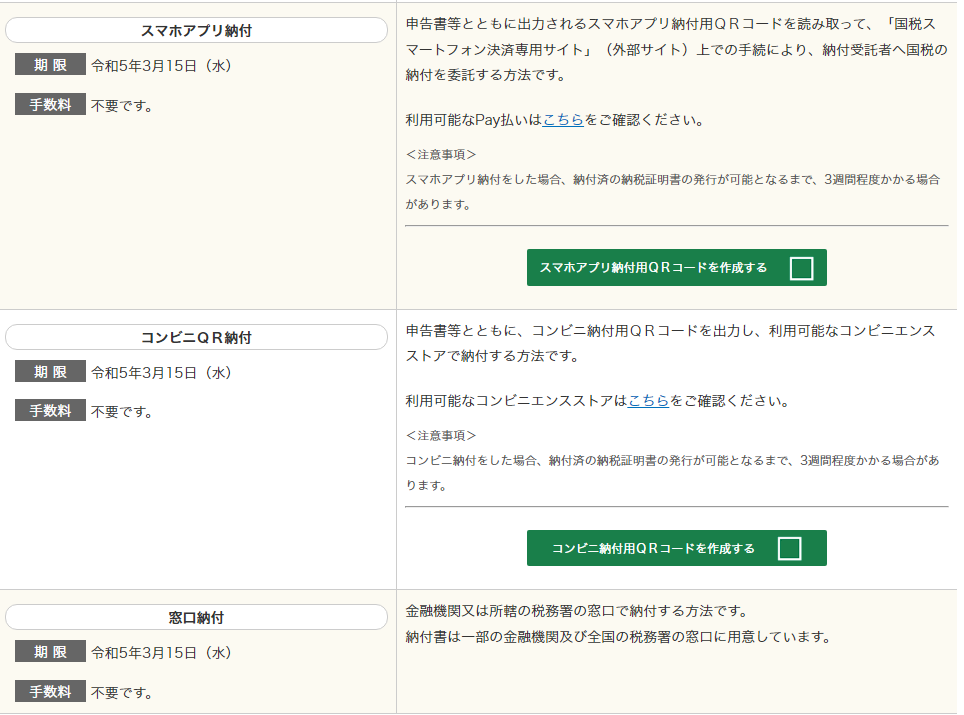Select the コンビニQR納付 section heading
This screenshot has width=964, height=715.
pos(196,338)
